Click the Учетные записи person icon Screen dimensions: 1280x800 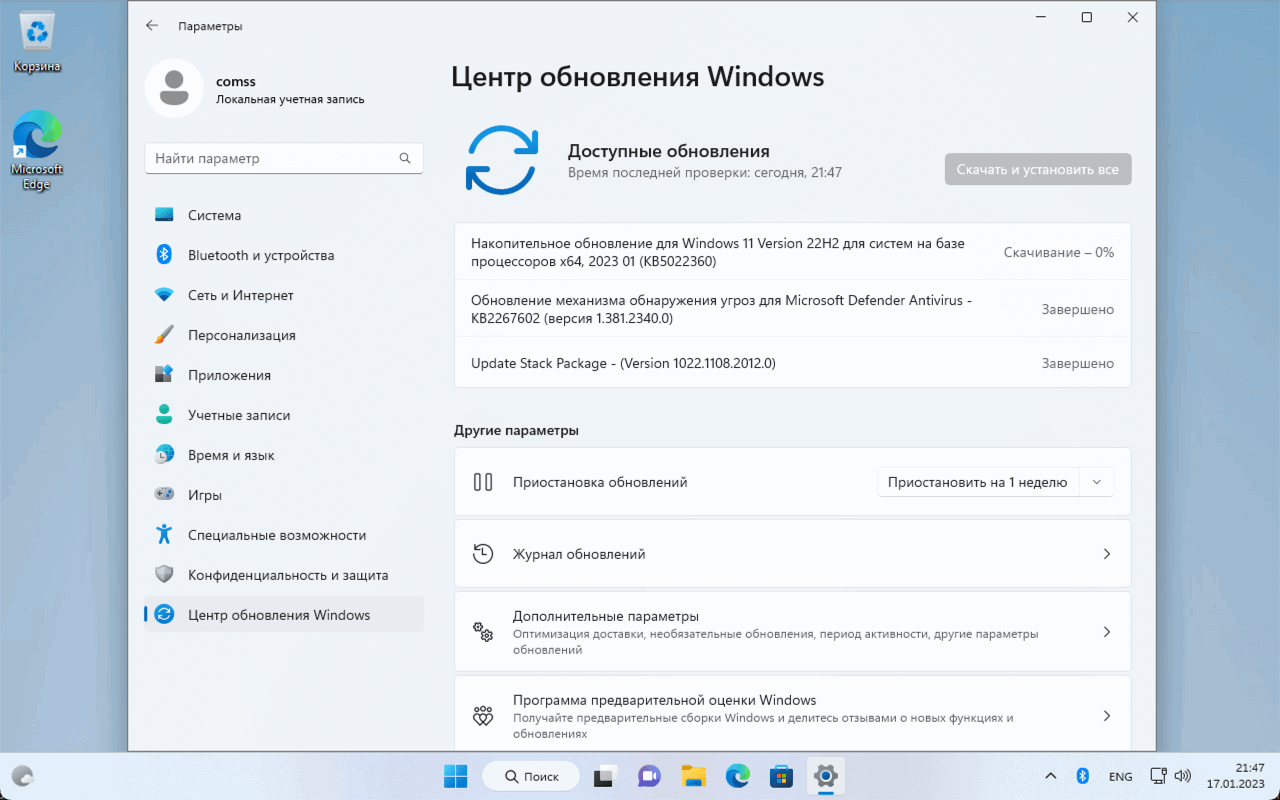165,415
